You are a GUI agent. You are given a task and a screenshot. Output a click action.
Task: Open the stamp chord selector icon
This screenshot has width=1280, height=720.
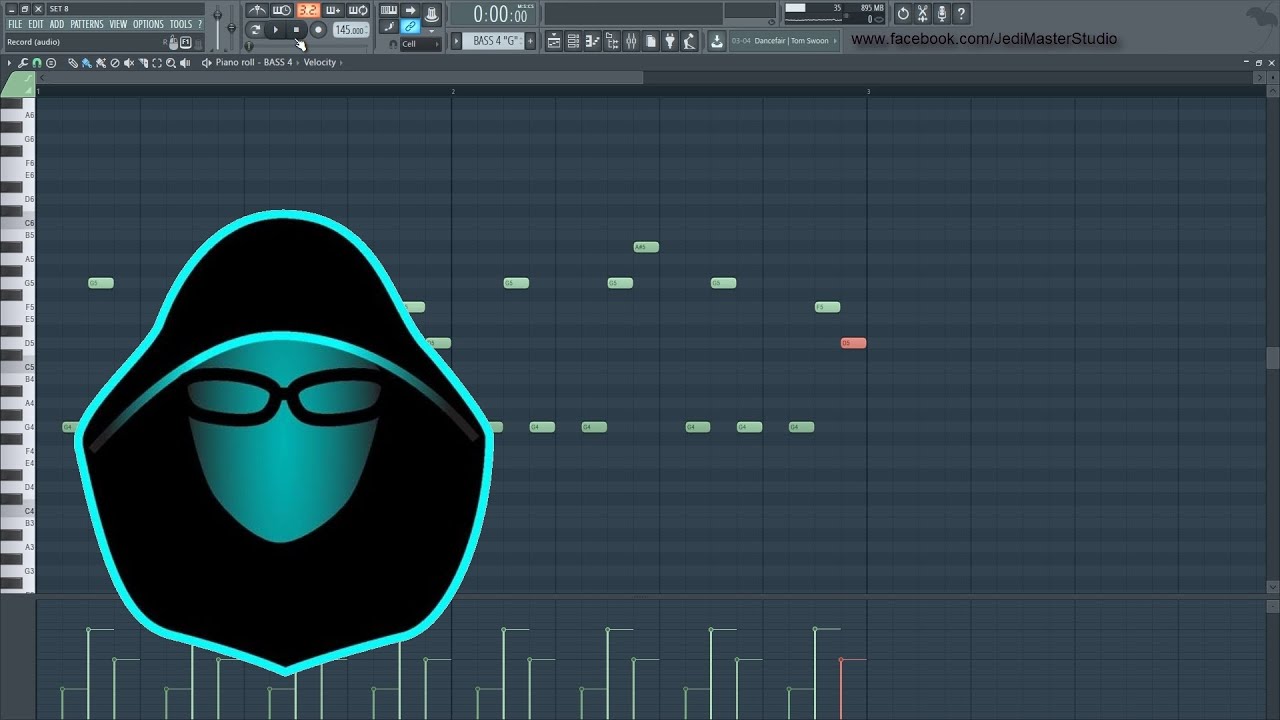(50, 62)
